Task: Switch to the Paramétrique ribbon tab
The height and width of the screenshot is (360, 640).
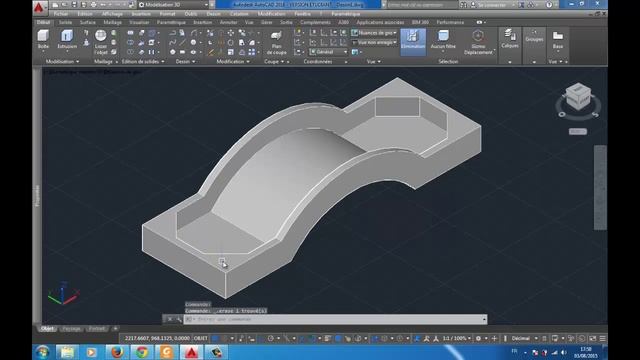Action: click(171, 22)
